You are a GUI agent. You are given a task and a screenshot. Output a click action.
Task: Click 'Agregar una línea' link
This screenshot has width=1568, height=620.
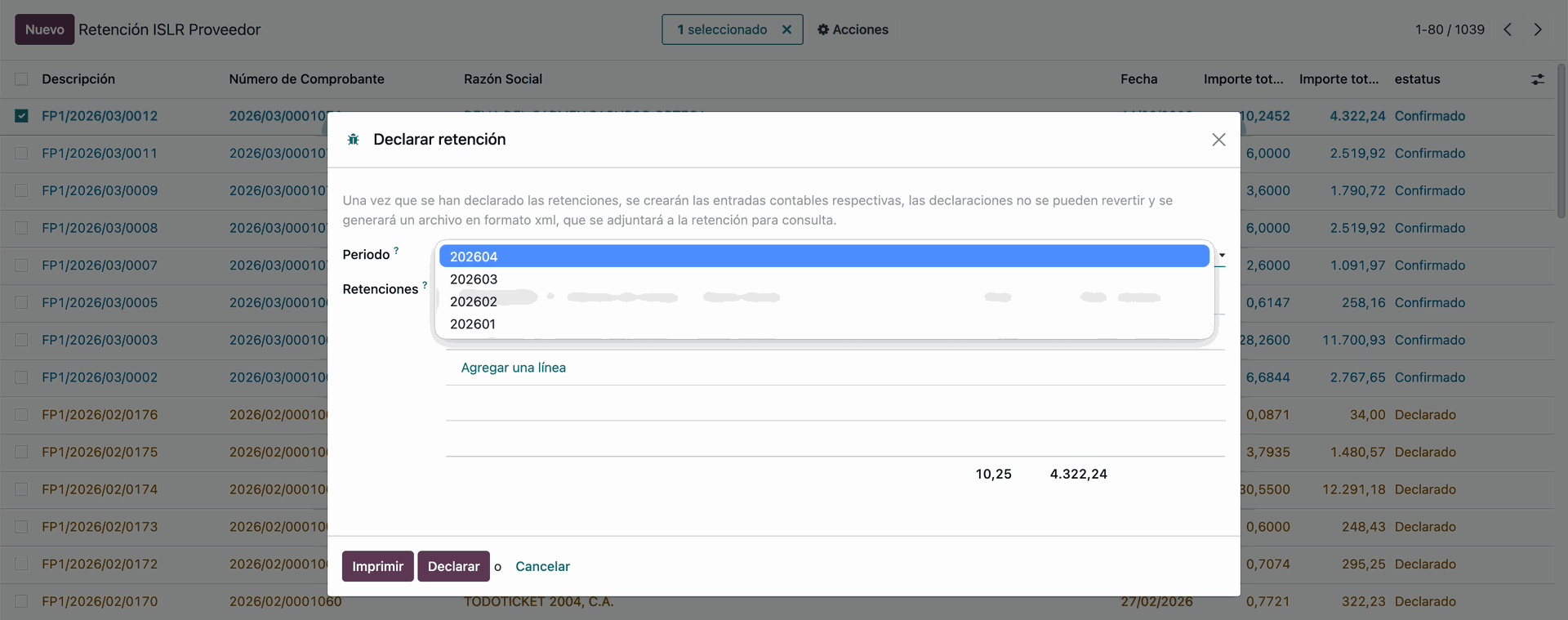click(x=513, y=368)
